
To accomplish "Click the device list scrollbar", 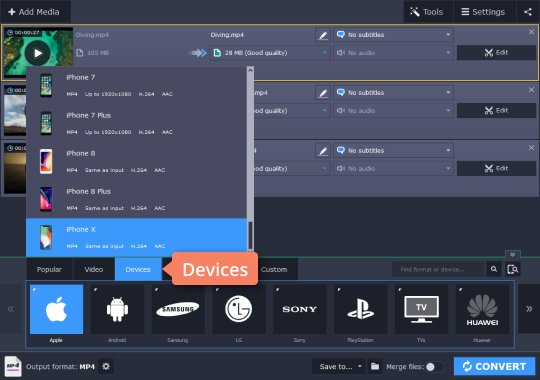I will (x=250, y=158).
